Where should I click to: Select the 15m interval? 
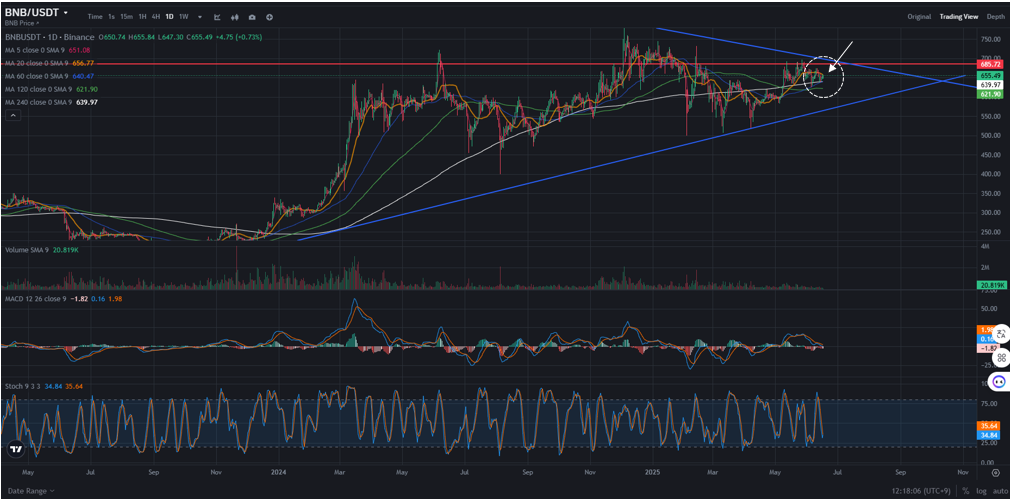coord(127,17)
